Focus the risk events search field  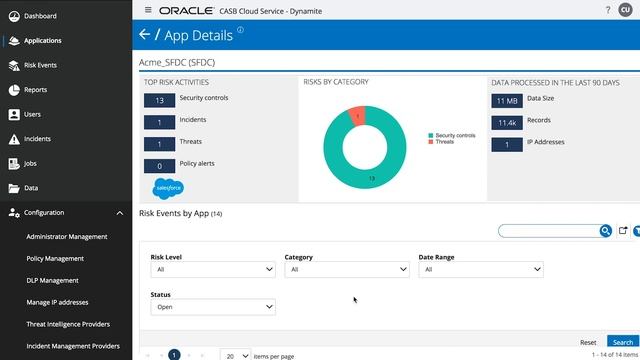pyautogui.click(x=549, y=231)
